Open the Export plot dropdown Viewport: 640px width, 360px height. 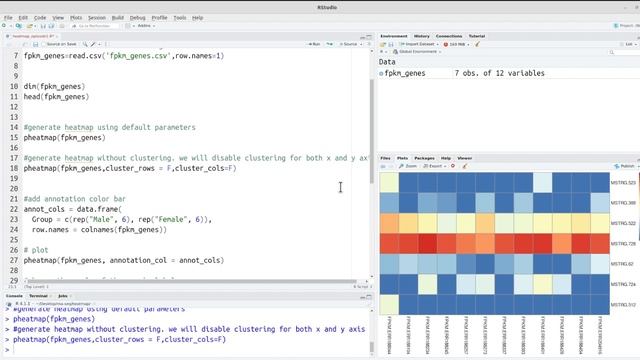434,166
